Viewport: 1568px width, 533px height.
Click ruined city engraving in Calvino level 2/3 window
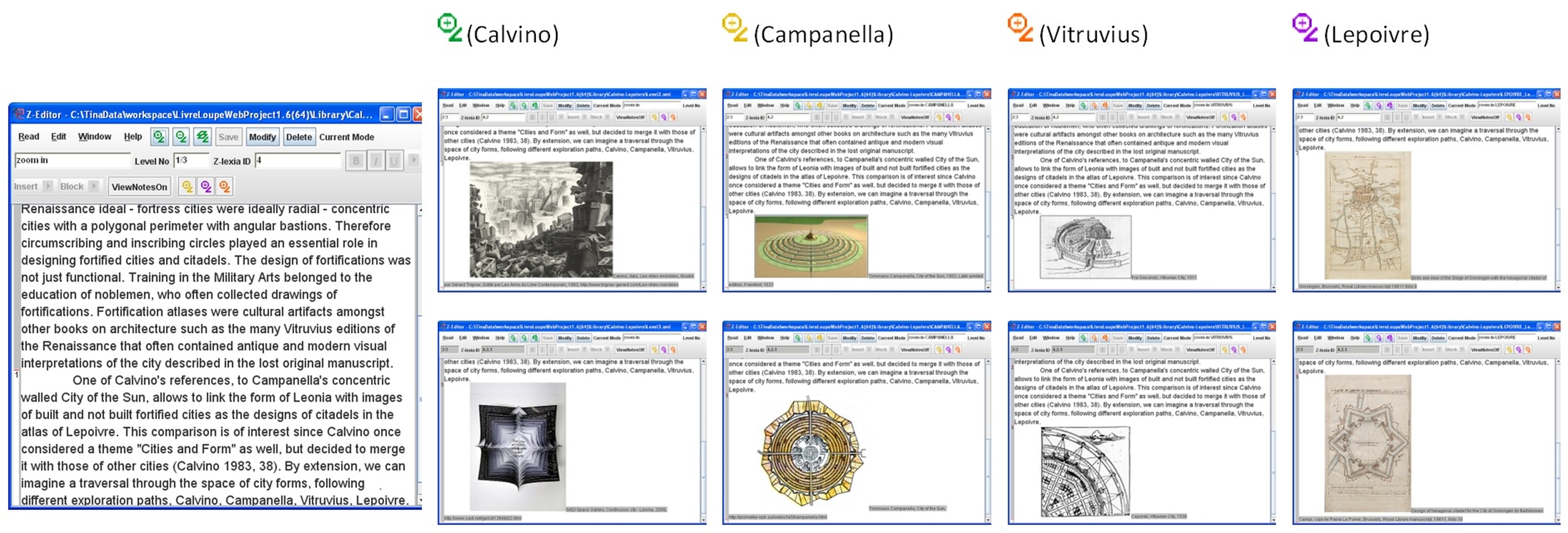tap(540, 219)
